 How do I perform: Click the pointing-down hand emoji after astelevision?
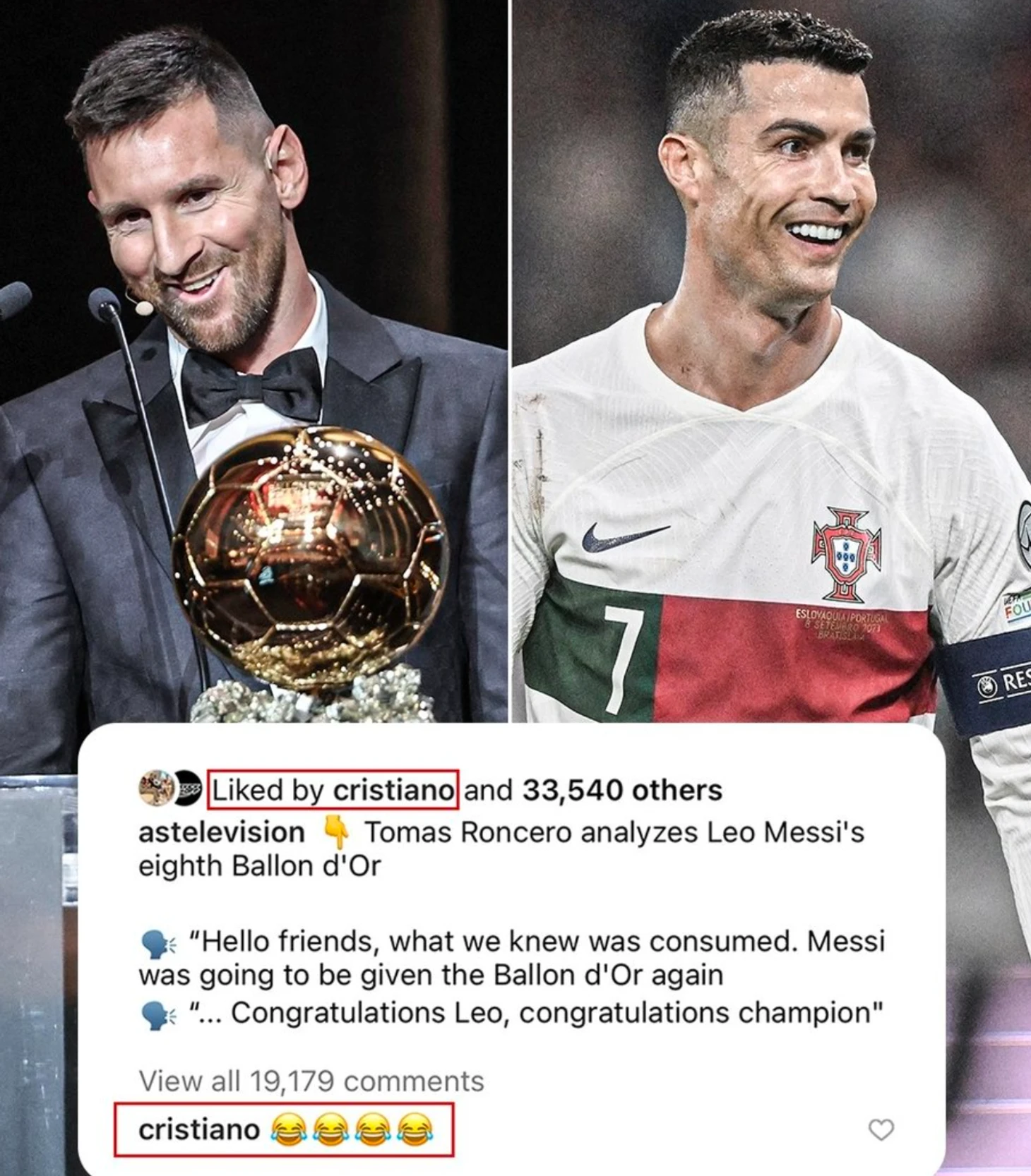(x=336, y=832)
